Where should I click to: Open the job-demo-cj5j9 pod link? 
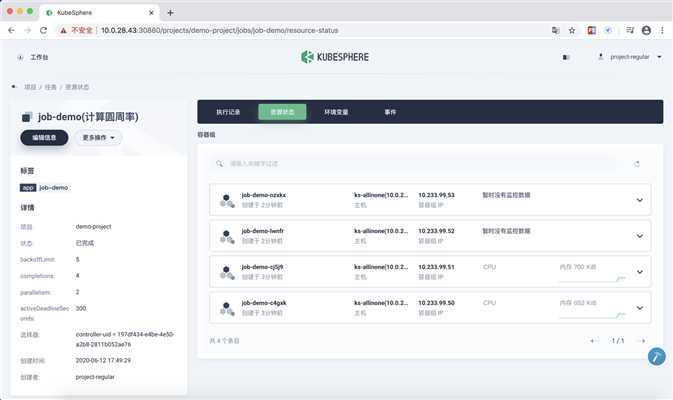262,267
